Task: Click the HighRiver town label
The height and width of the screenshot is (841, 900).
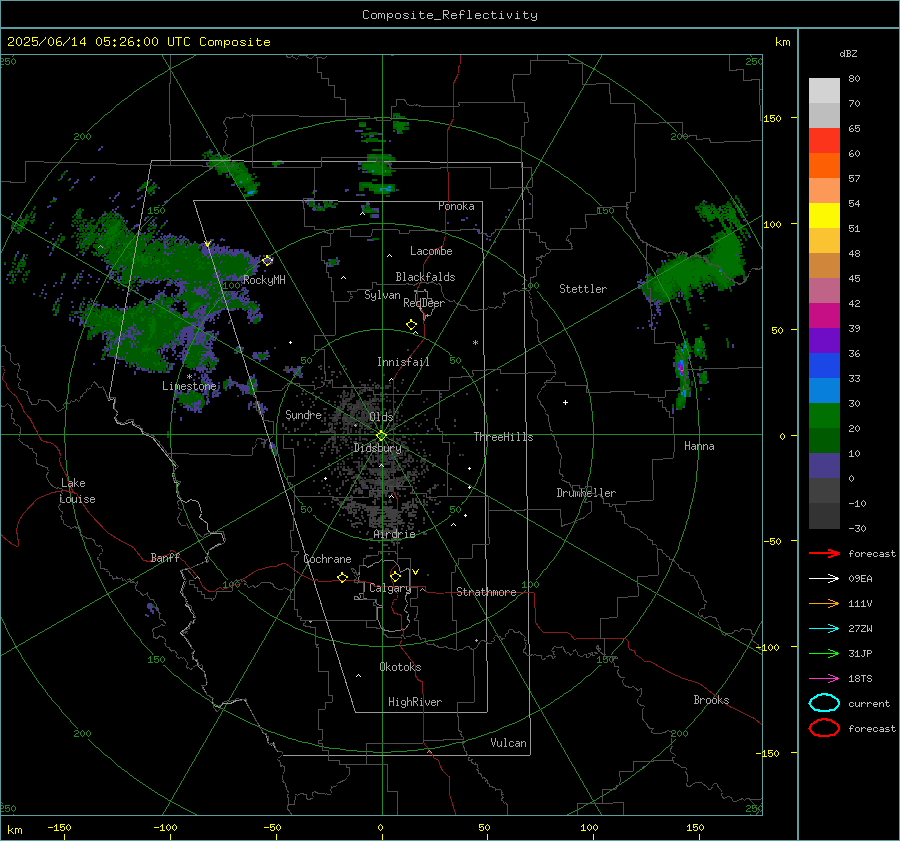Action: coord(415,702)
